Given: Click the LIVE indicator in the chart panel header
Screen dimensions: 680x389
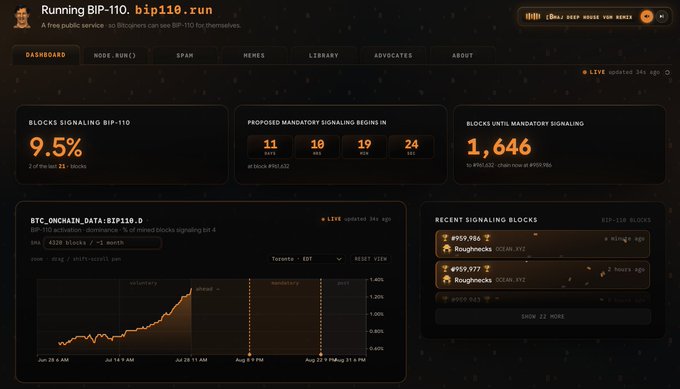Looking at the screenshot, I should point(331,219).
